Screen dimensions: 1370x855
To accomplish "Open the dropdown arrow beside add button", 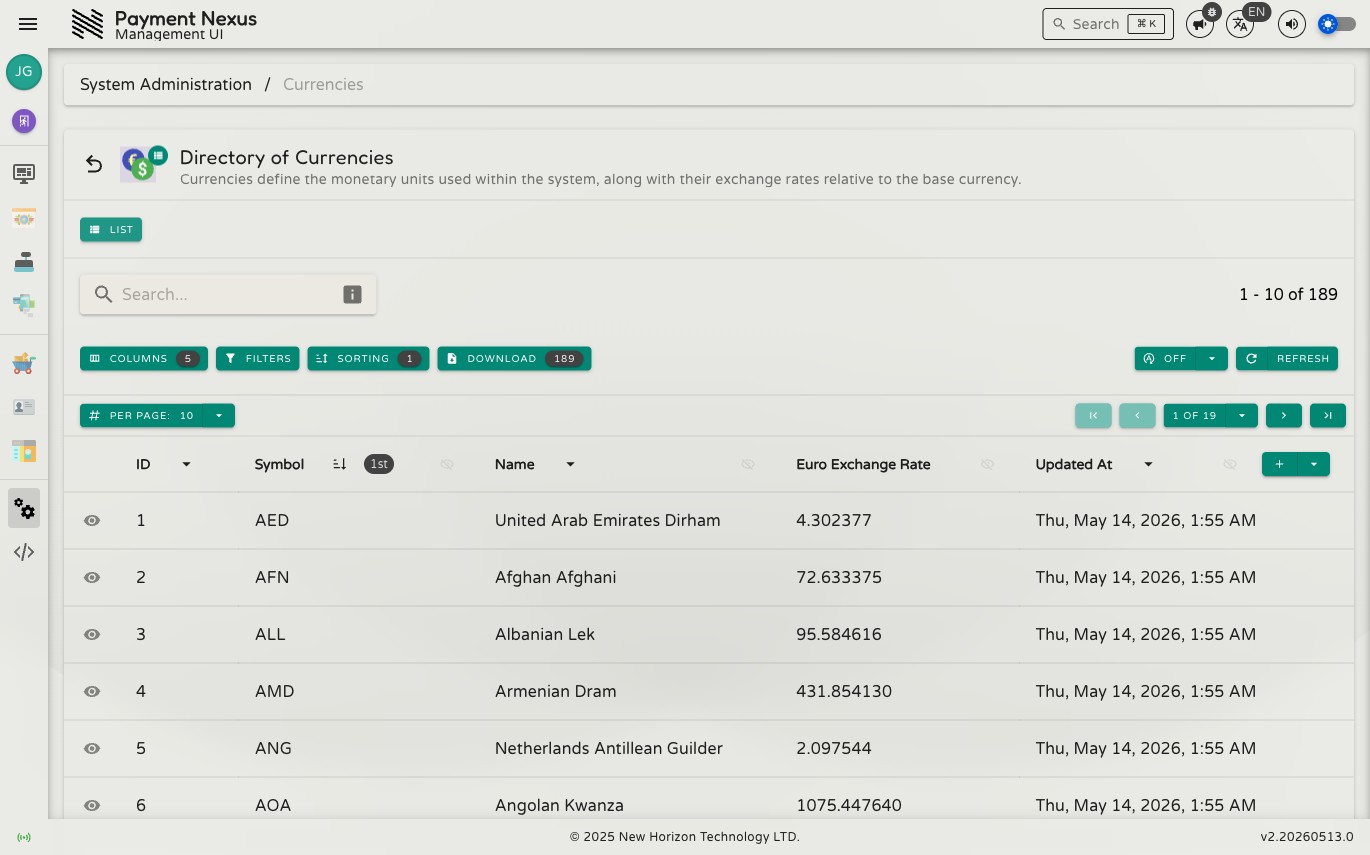I will point(1314,464).
